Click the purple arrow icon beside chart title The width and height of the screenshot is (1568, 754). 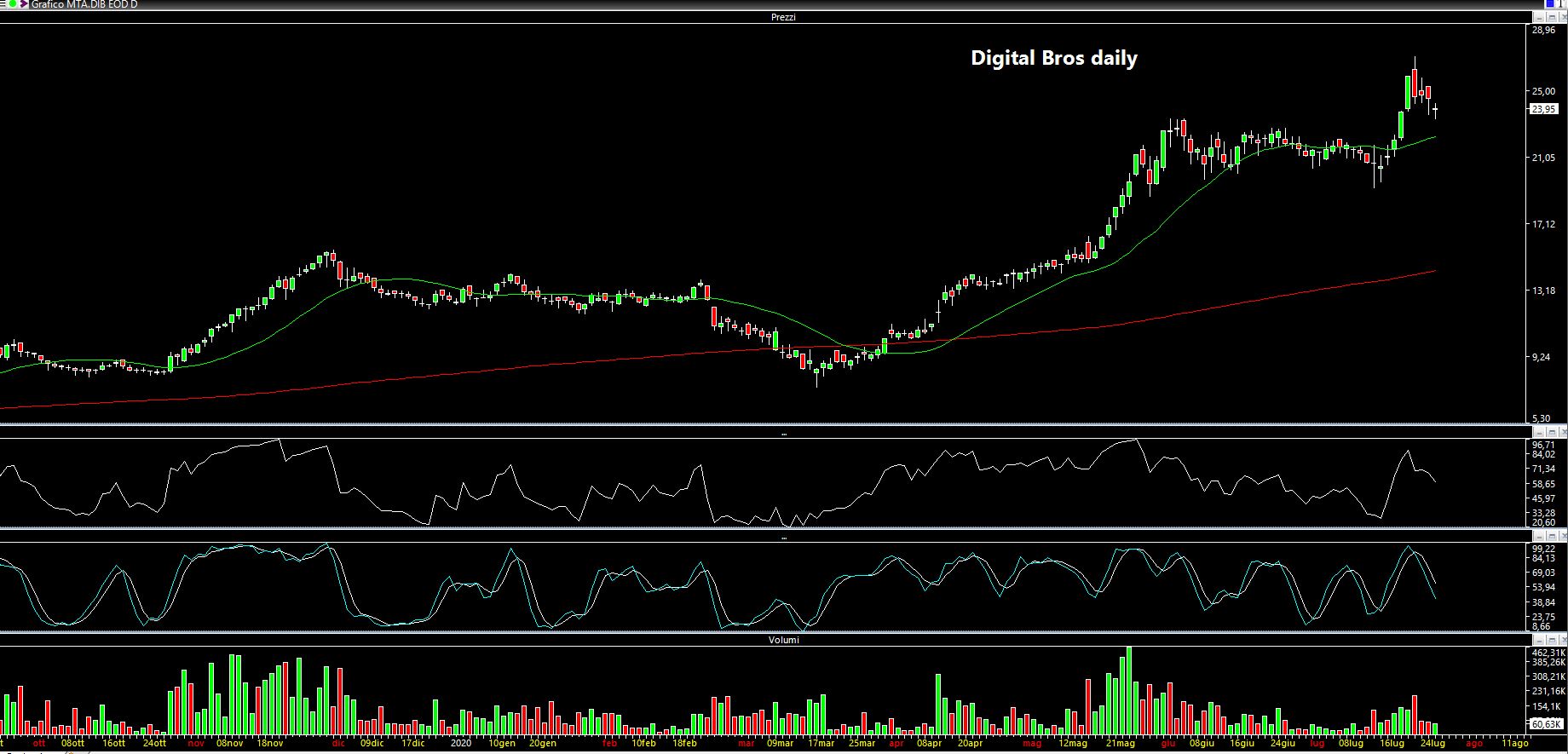click(24, 3)
